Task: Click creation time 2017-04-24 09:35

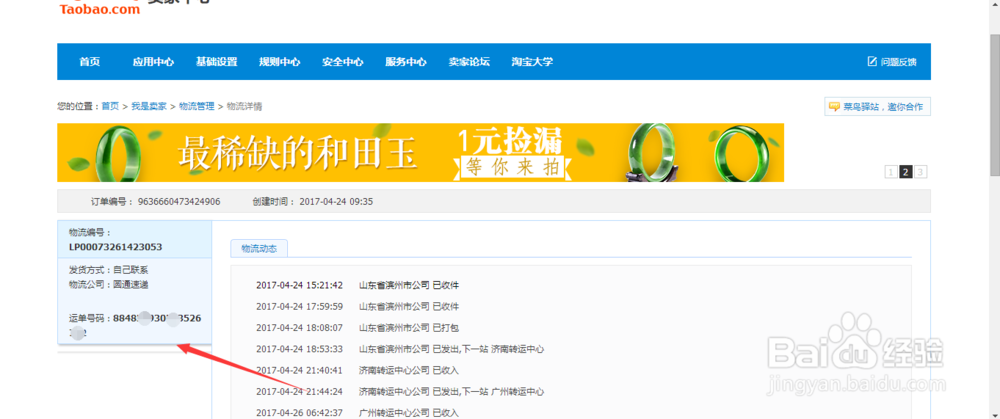Action: pyautogui.click(x=335, y=202)
